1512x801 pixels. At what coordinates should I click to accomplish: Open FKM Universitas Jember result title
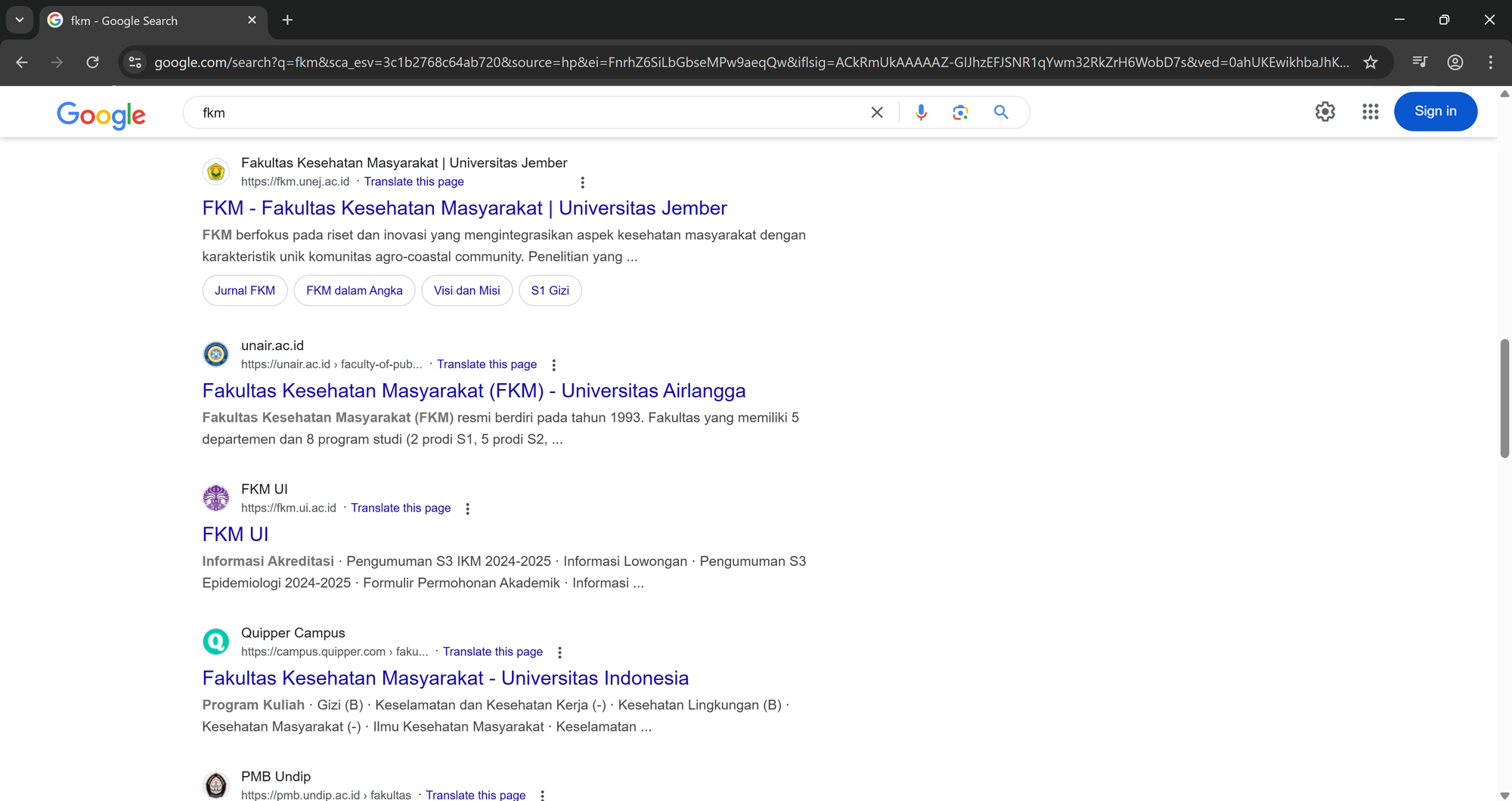(x=464, y=208)
